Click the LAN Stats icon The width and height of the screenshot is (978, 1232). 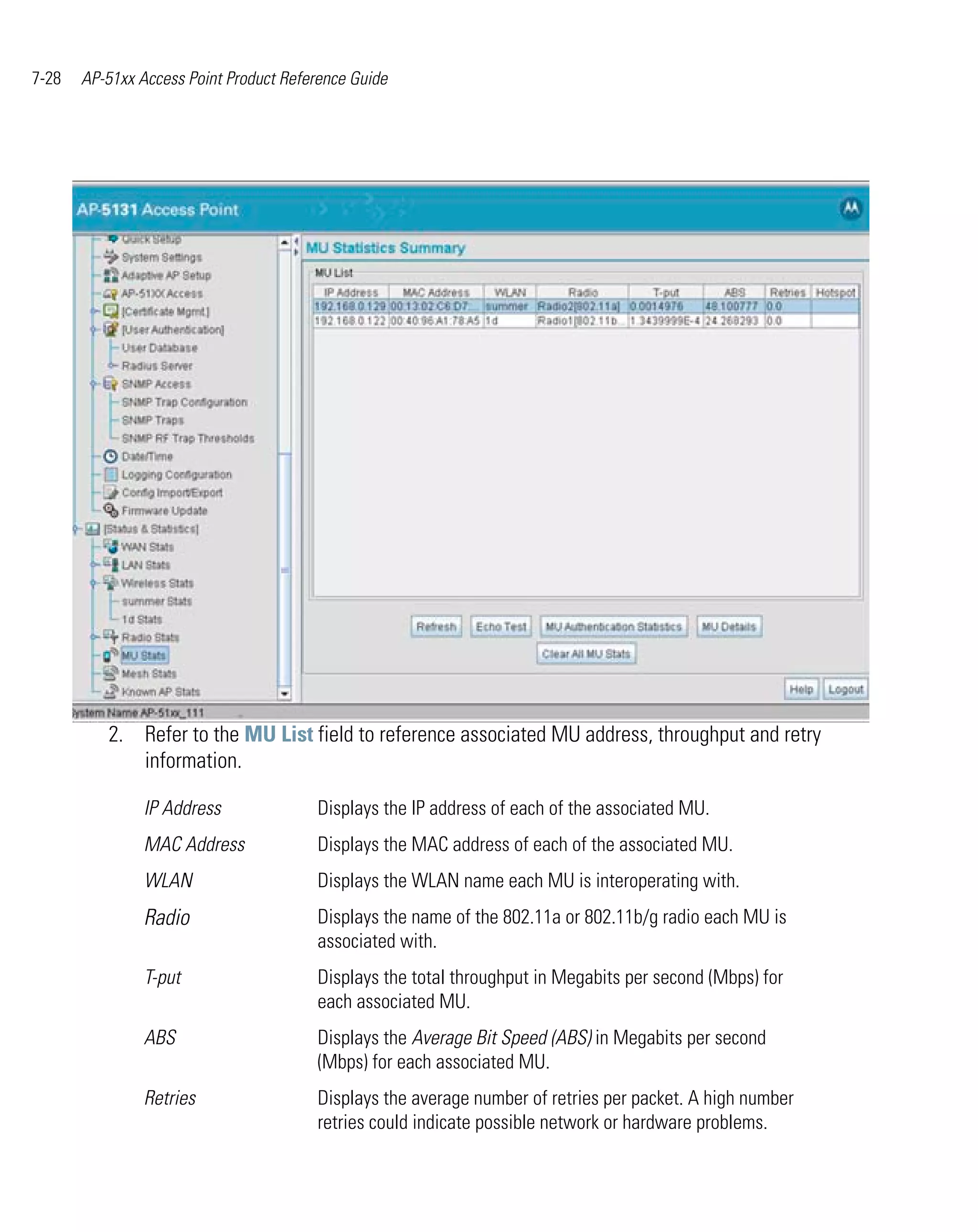[x=111, y=565]
